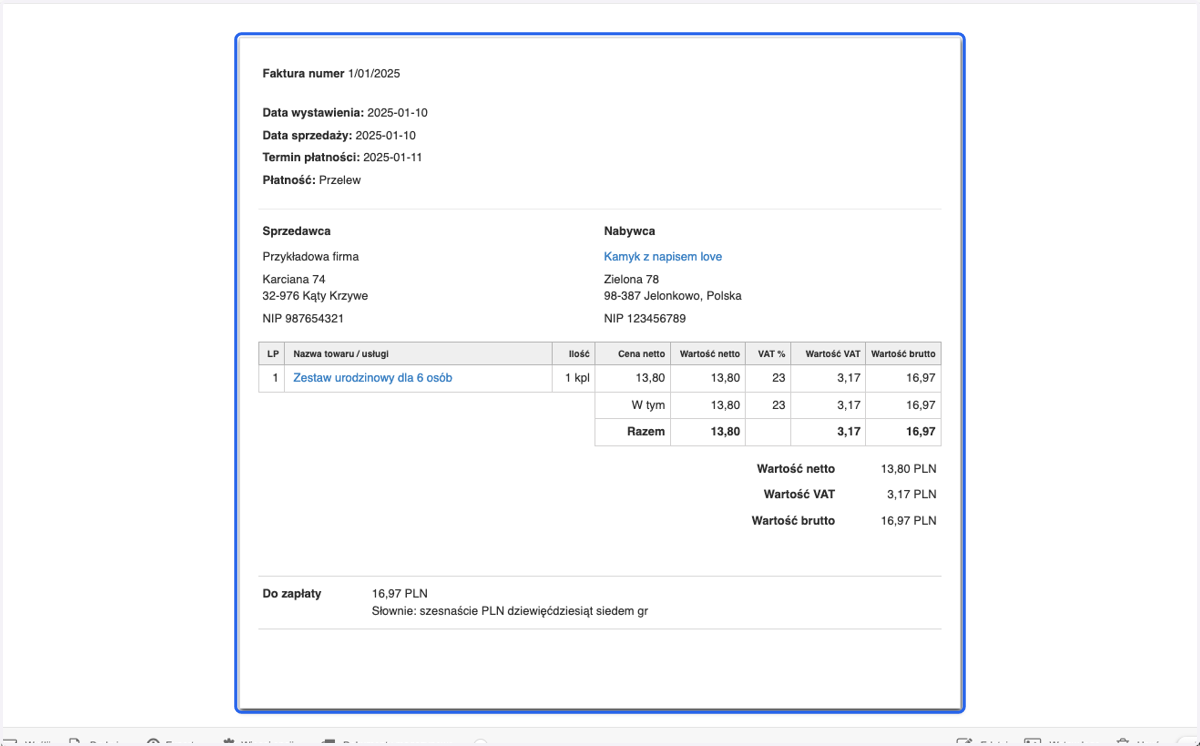Click the Płatność: Przelew line

point(312,180)
